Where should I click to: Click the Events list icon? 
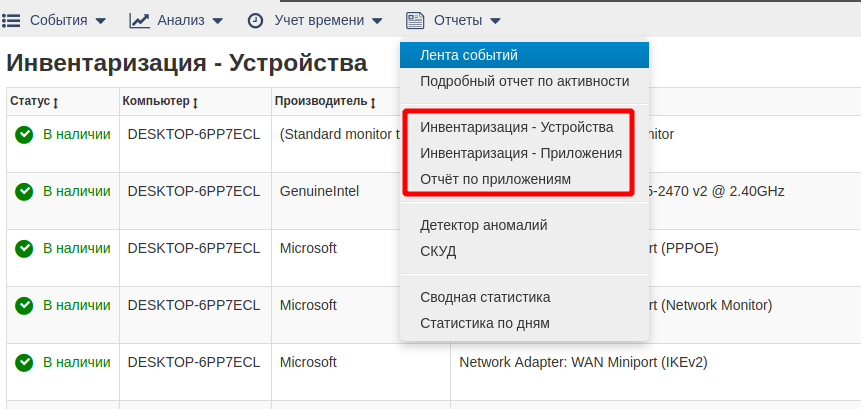[x=11, y=20]
